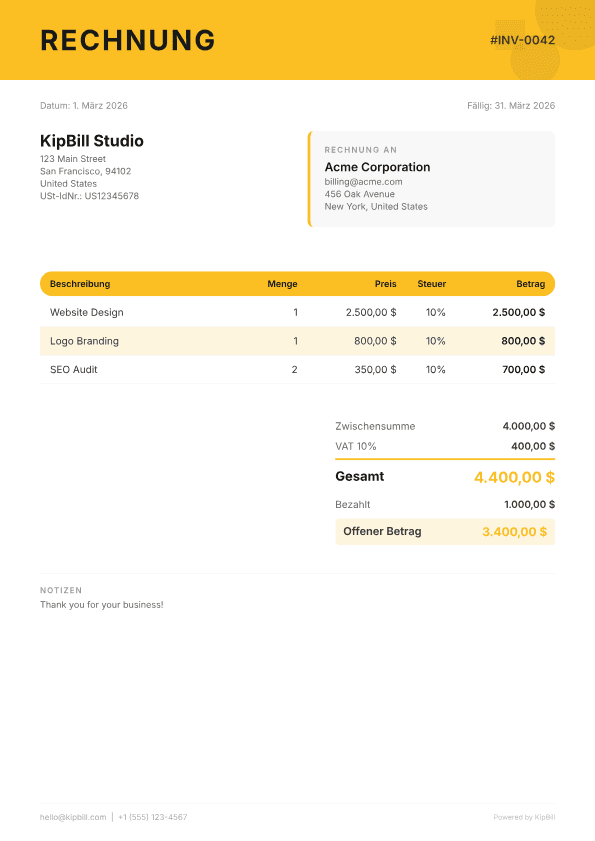Click the Gesamt label
The width and height of the screenshot is (595, 841).
[359, 476]
